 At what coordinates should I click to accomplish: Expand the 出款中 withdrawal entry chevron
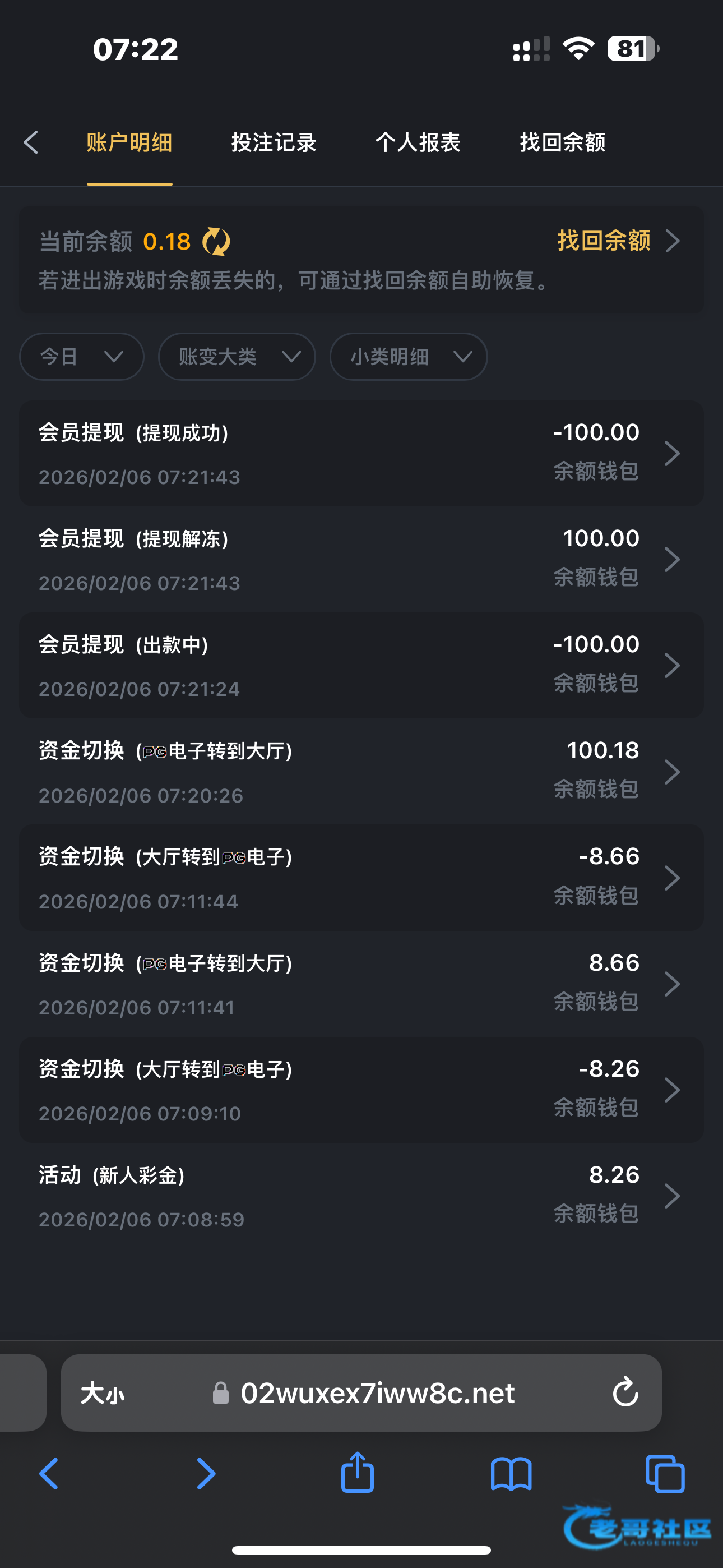pyautogui.click(x=672, y=665)
